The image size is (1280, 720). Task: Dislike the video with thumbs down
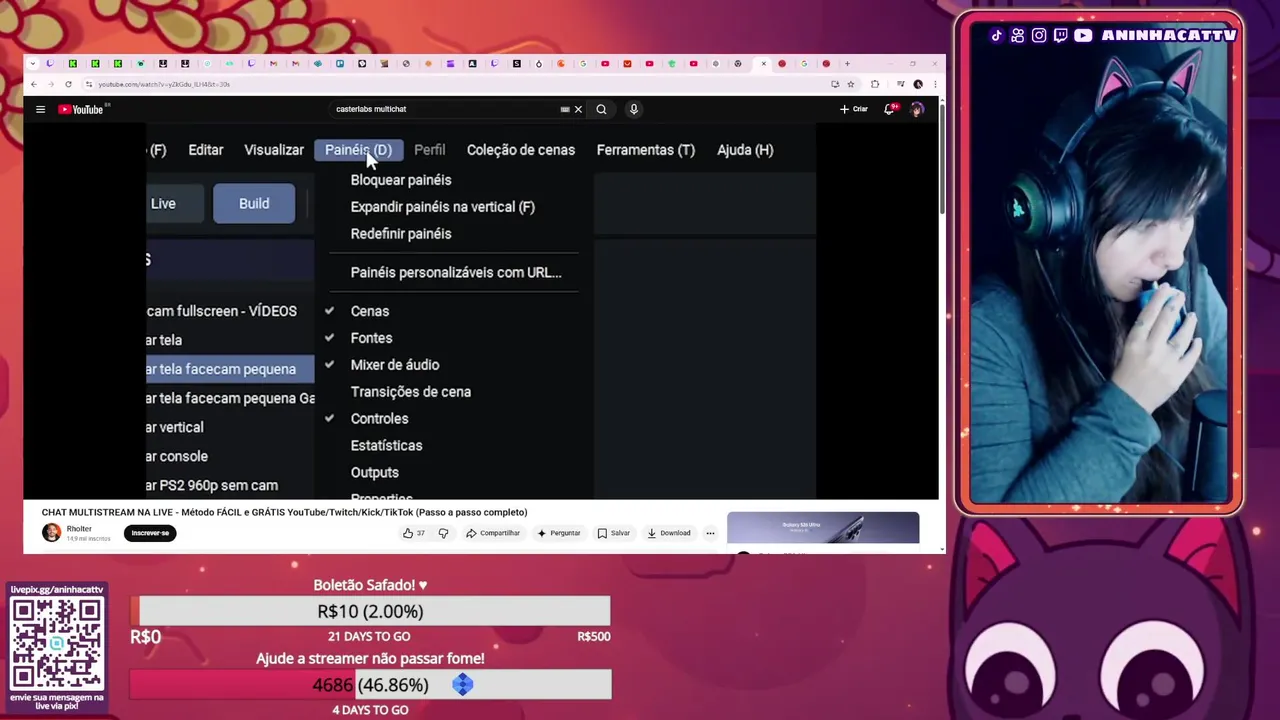443,533
